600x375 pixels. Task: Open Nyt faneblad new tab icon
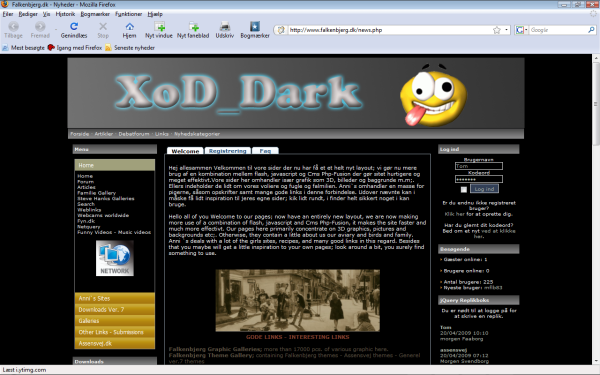tap(194, 26)
